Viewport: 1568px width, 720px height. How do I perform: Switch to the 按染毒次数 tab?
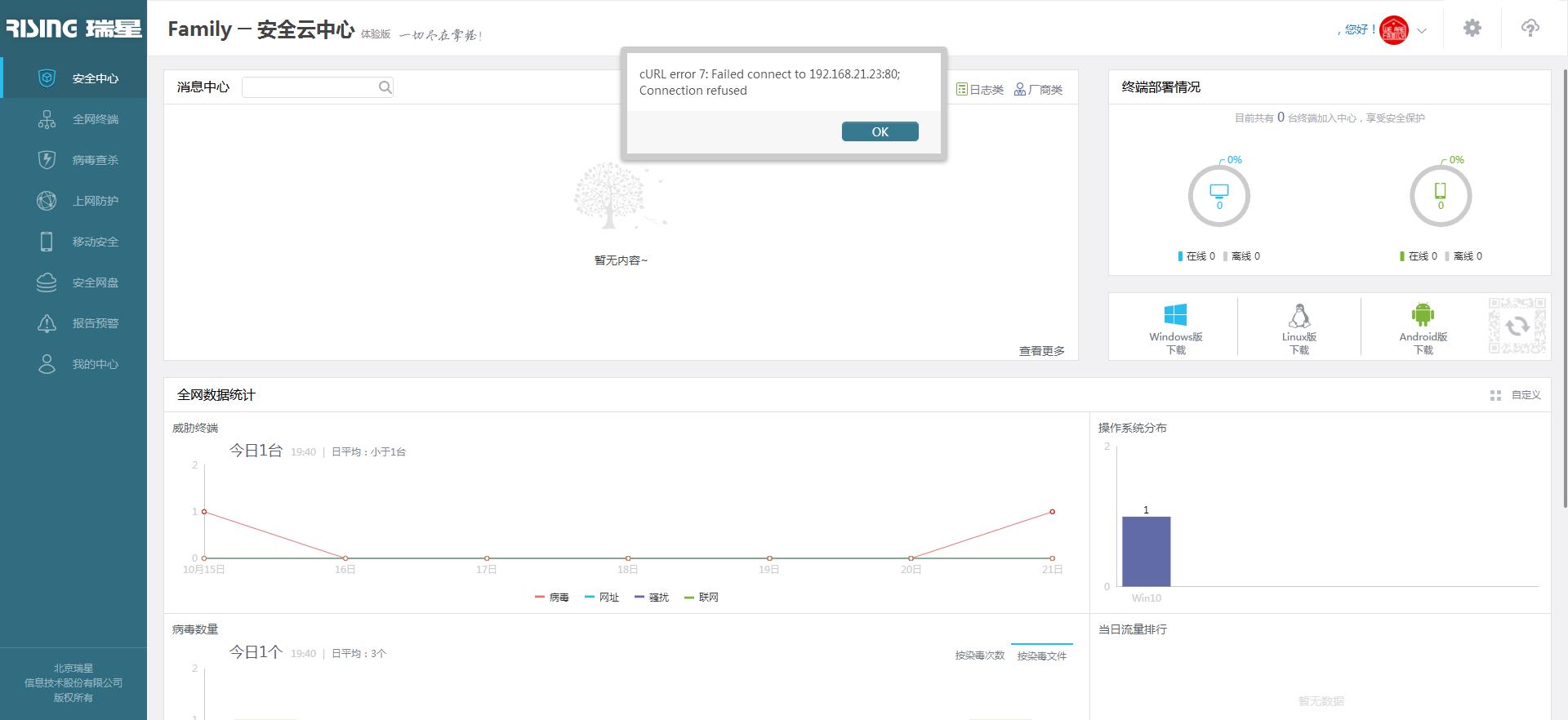pyautogui.click(x=980, y=656)
